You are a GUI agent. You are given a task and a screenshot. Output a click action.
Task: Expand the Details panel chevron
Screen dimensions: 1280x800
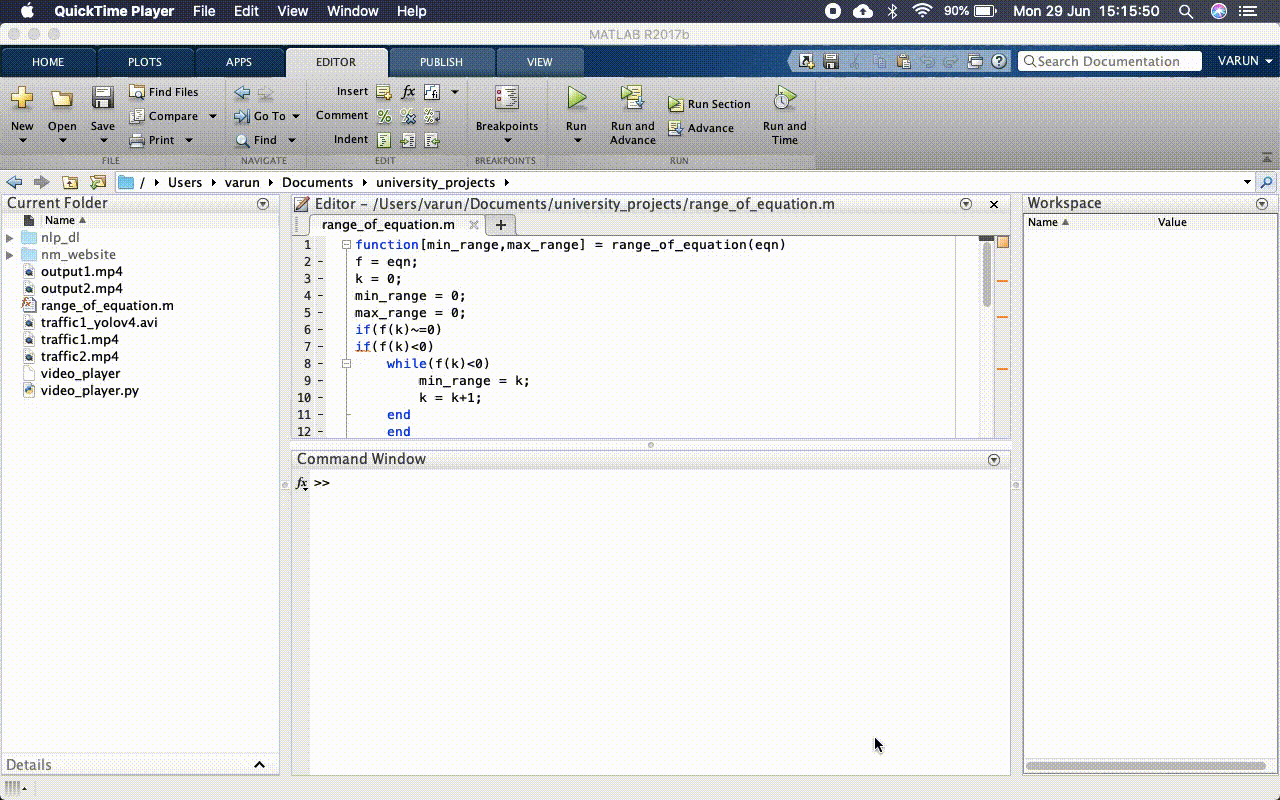pos(260,765)
